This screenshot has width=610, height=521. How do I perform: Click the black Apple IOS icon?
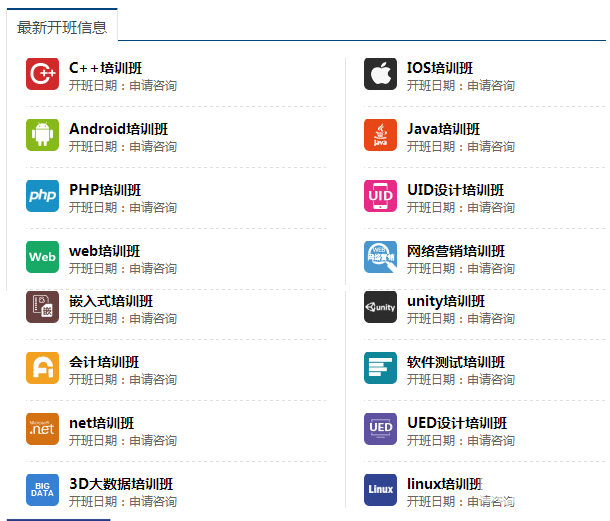pos(380,74)
